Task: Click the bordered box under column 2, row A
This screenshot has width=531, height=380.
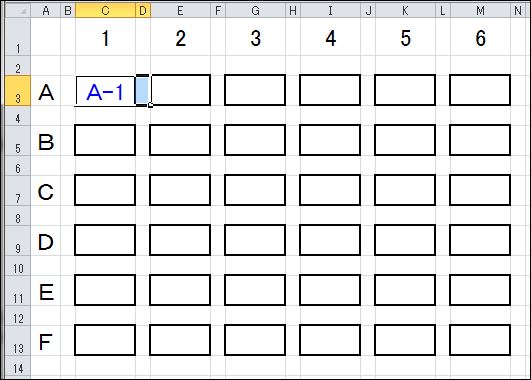Action: [180, 90]
